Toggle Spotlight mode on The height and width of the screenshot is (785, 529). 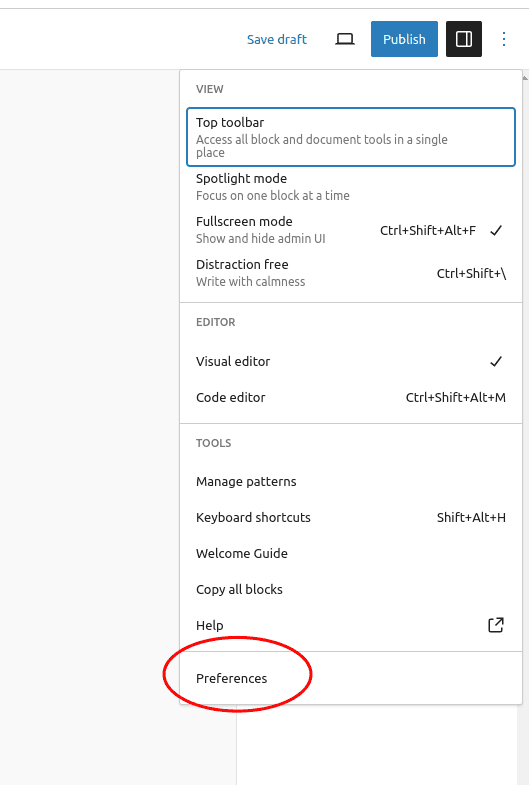[x=351, y=187]
